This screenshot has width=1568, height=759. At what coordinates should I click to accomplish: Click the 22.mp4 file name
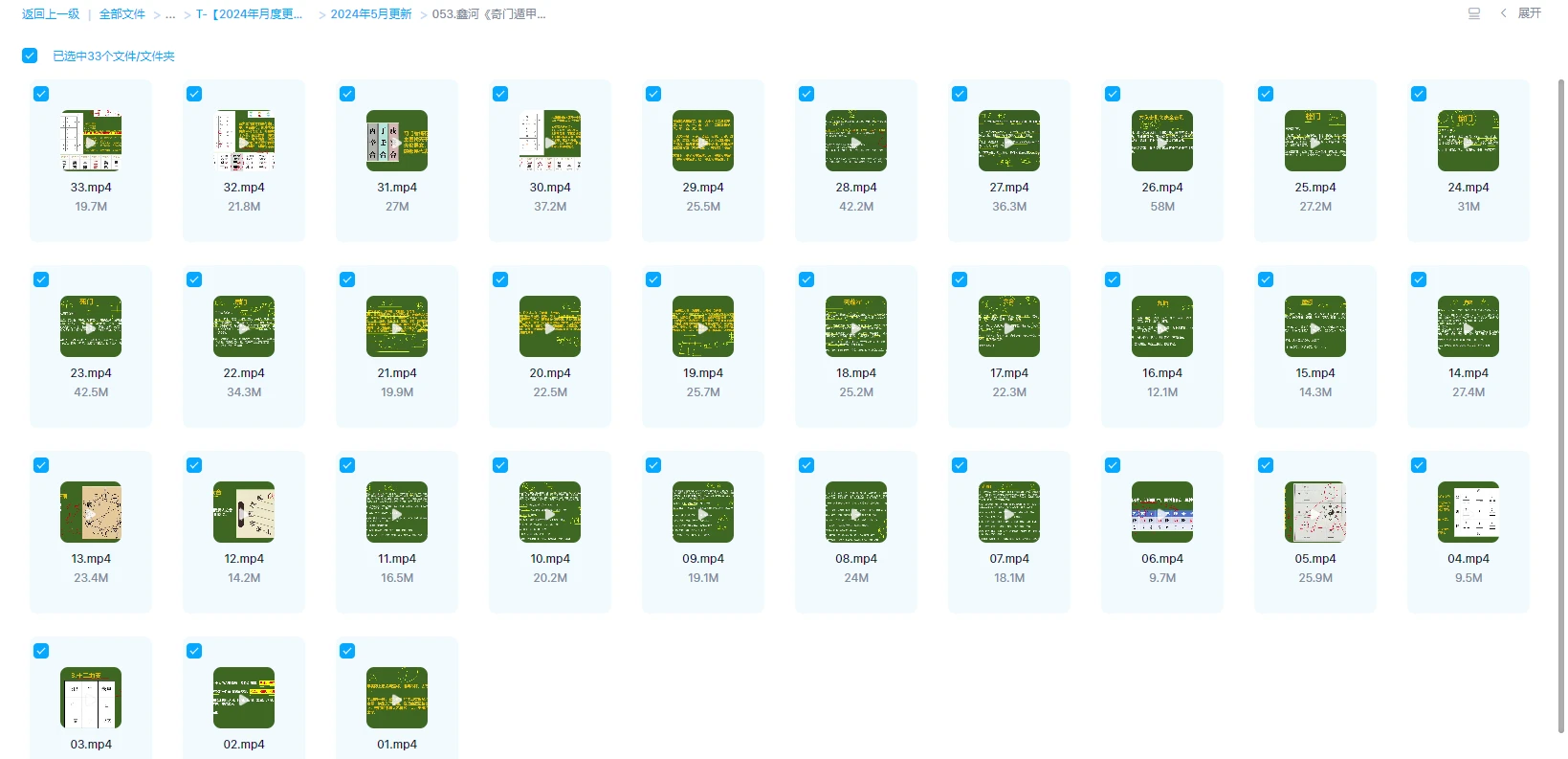tap(244, 373)
